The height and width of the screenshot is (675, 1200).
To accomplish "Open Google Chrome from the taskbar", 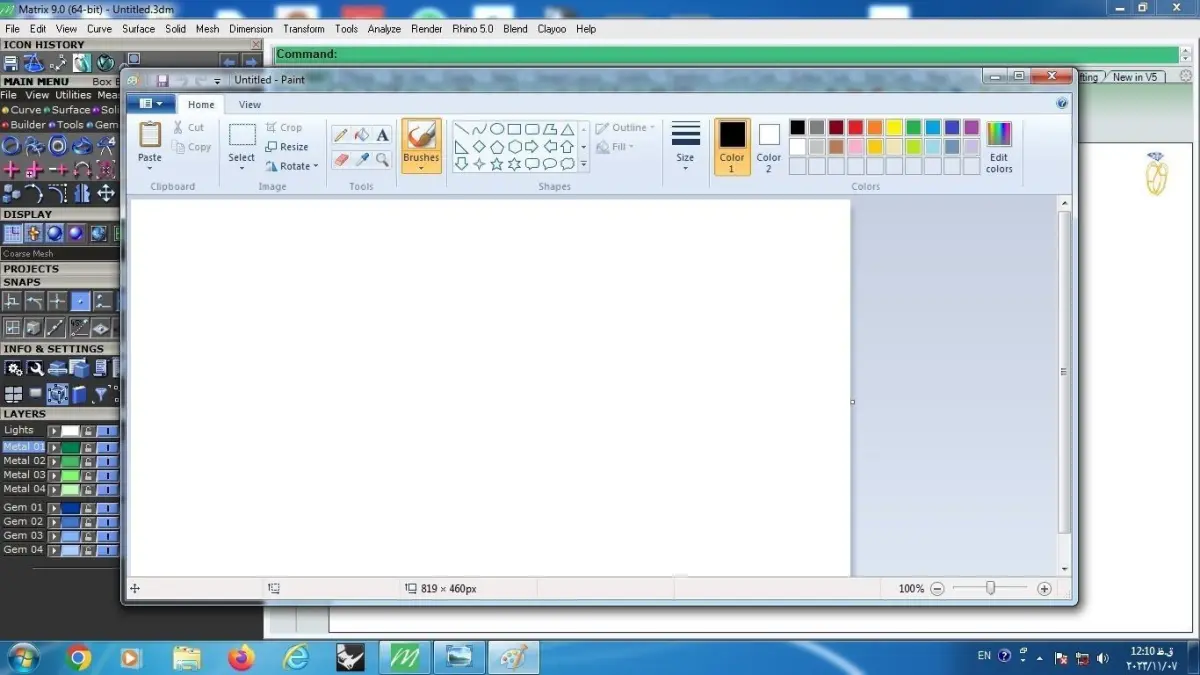I will 79,658.
